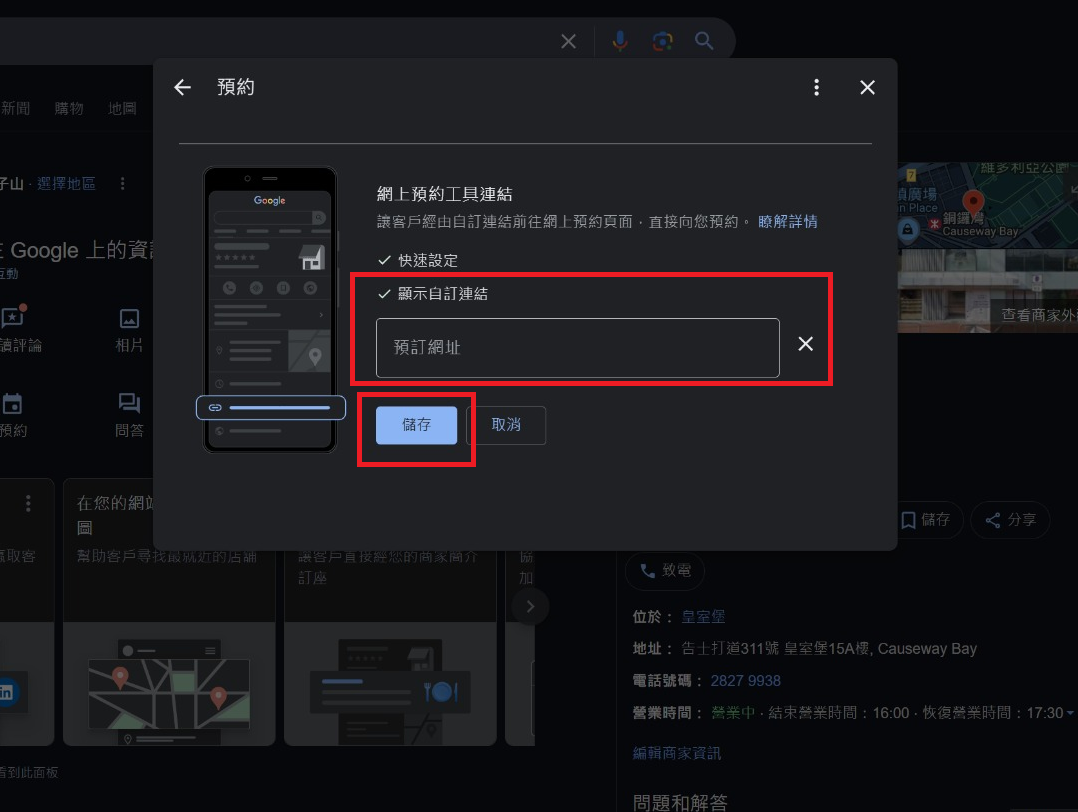Image resolution: width=1078 pixels, height=812 pixels.
Task: Open the 地圖 search tab
Action: point(122,108)
